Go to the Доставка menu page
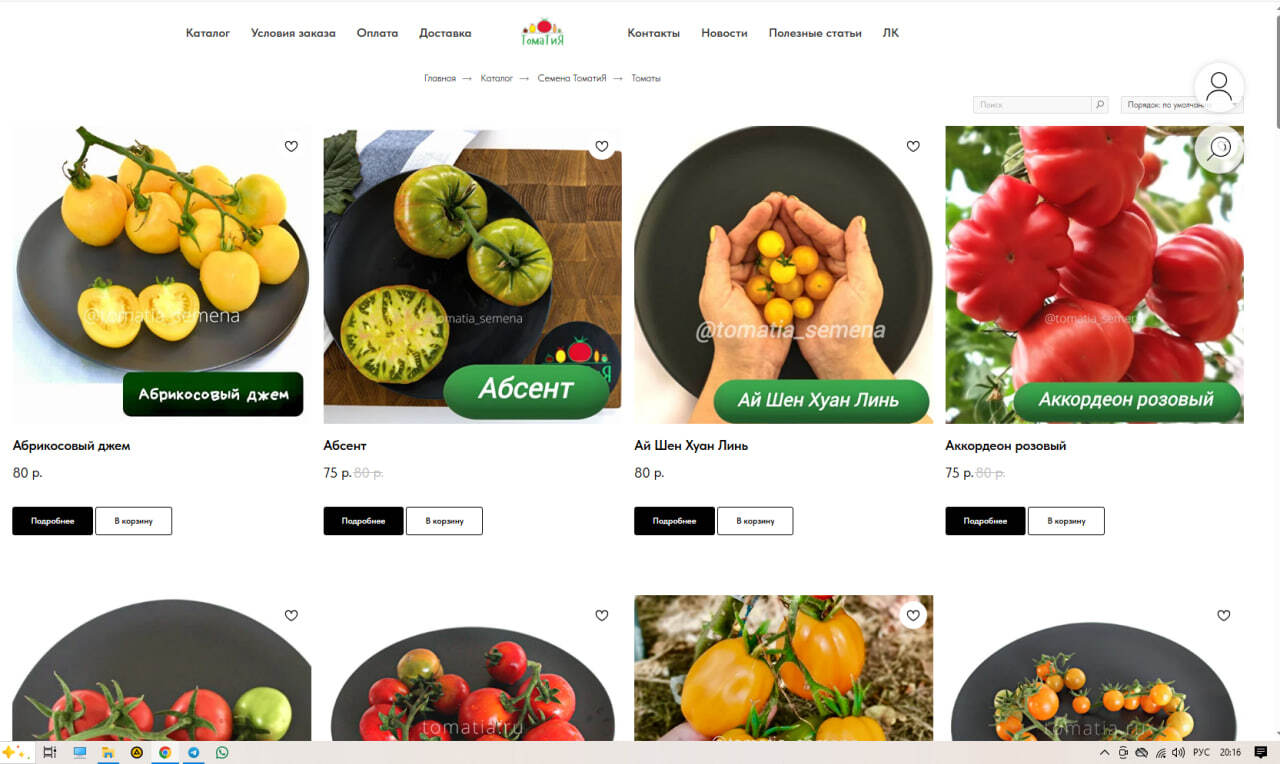Image resolution: width=1280 pixels, height=764 pixels. pos(445,33)
